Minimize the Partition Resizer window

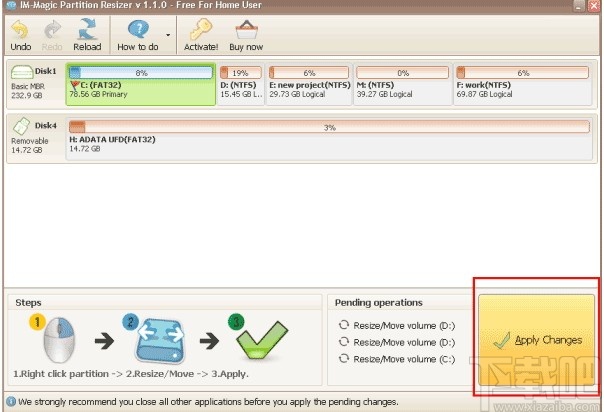tap(579, 5)
